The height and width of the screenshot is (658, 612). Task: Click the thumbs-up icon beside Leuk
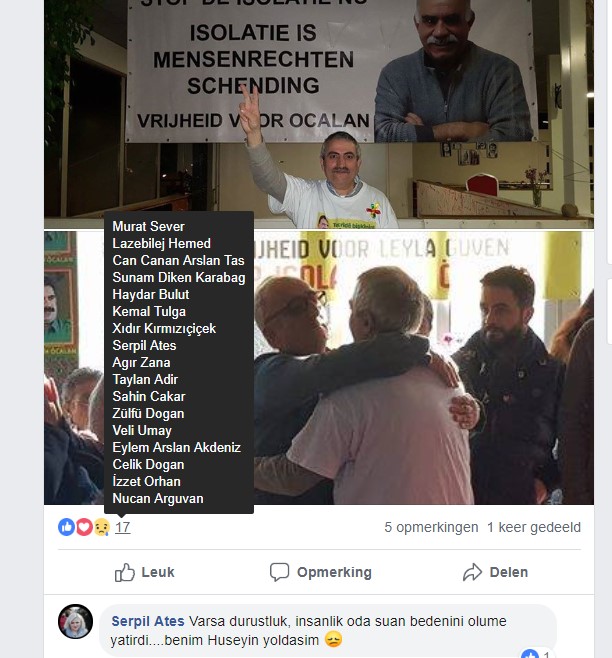(125, 572)
